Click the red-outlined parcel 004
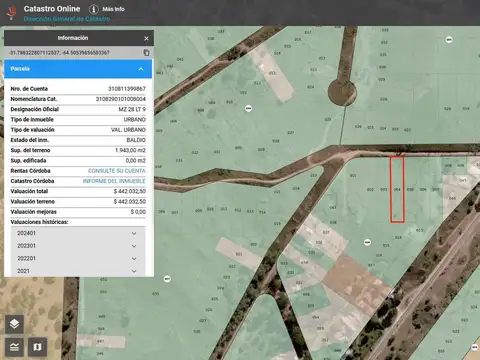This screenshot has width=480, height=360. pos(397,189)
